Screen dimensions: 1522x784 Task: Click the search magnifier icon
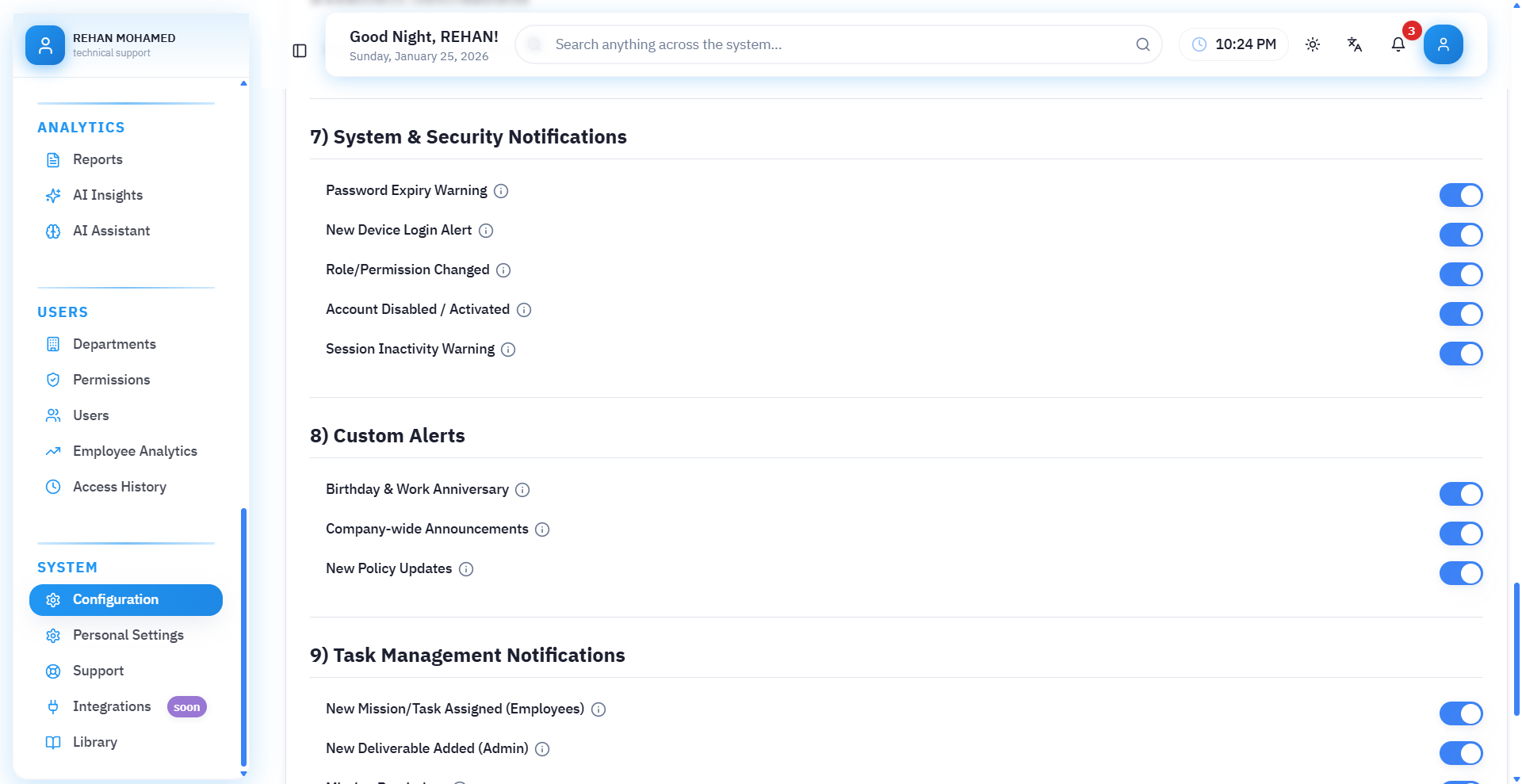1142,44
